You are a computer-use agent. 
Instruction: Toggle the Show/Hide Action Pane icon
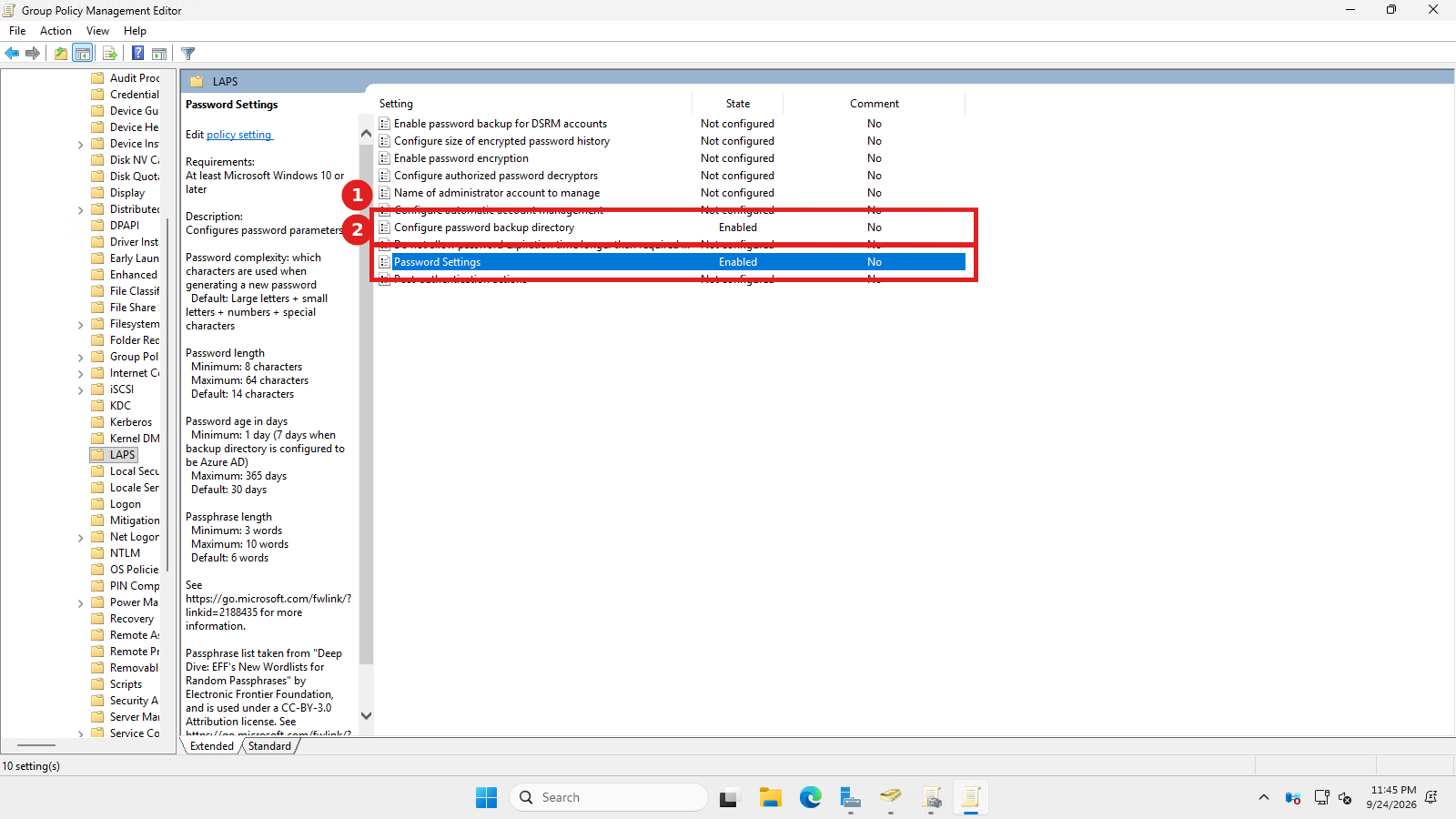tap(159, 53)
